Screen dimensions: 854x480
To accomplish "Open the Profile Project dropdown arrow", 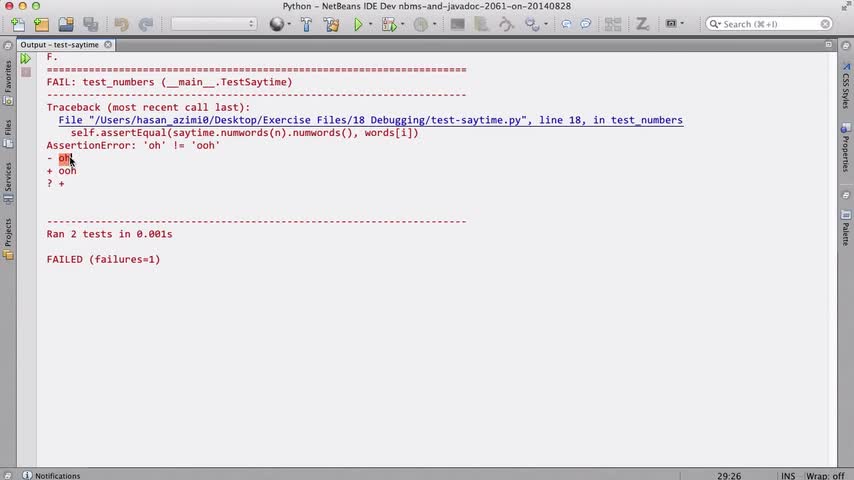I will tap(434, 24).
